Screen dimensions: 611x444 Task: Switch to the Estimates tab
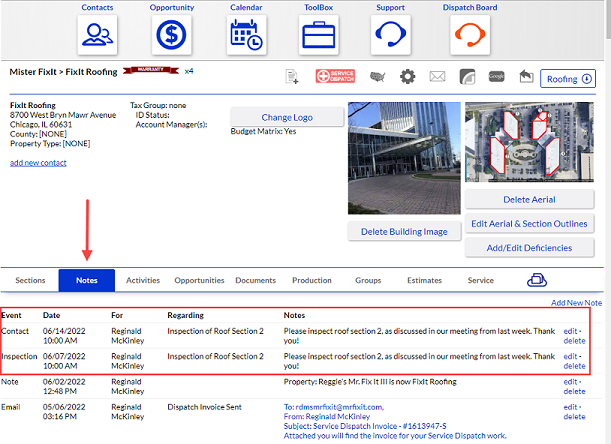click(x=424, y=280)
